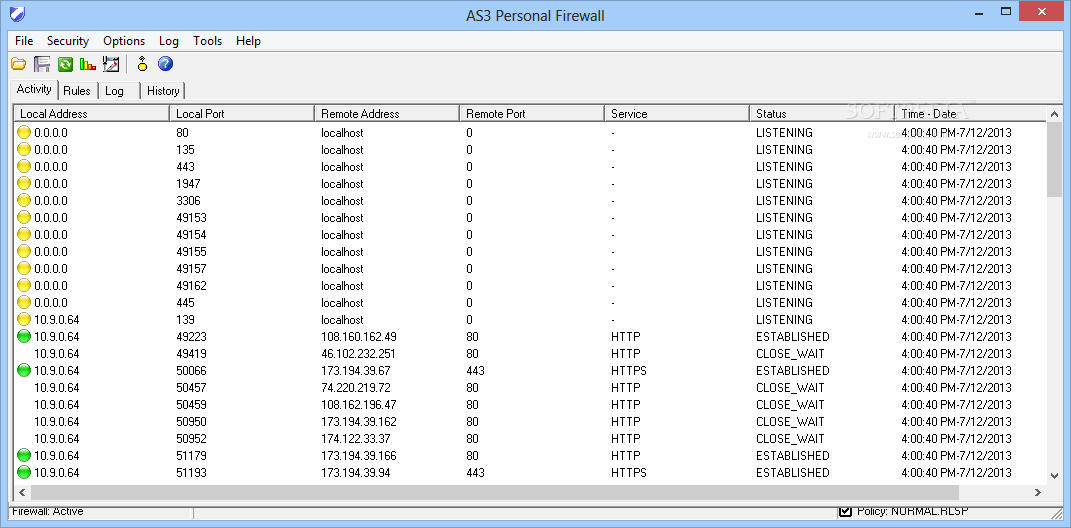
Task: Click the vertical scrollbar down arrow
Action: 1054,476
